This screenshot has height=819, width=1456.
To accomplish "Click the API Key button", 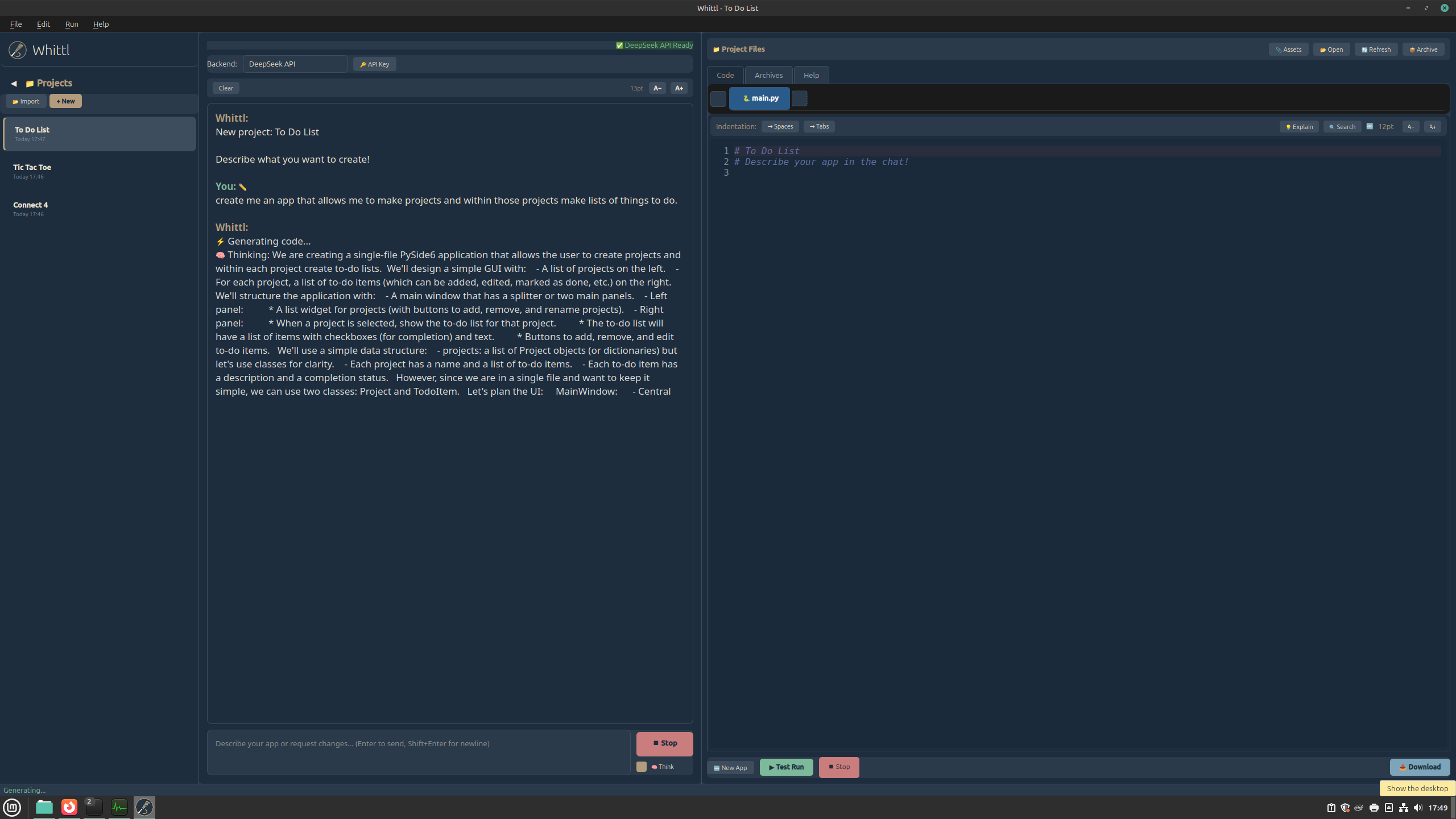I will tap(374, 64).
